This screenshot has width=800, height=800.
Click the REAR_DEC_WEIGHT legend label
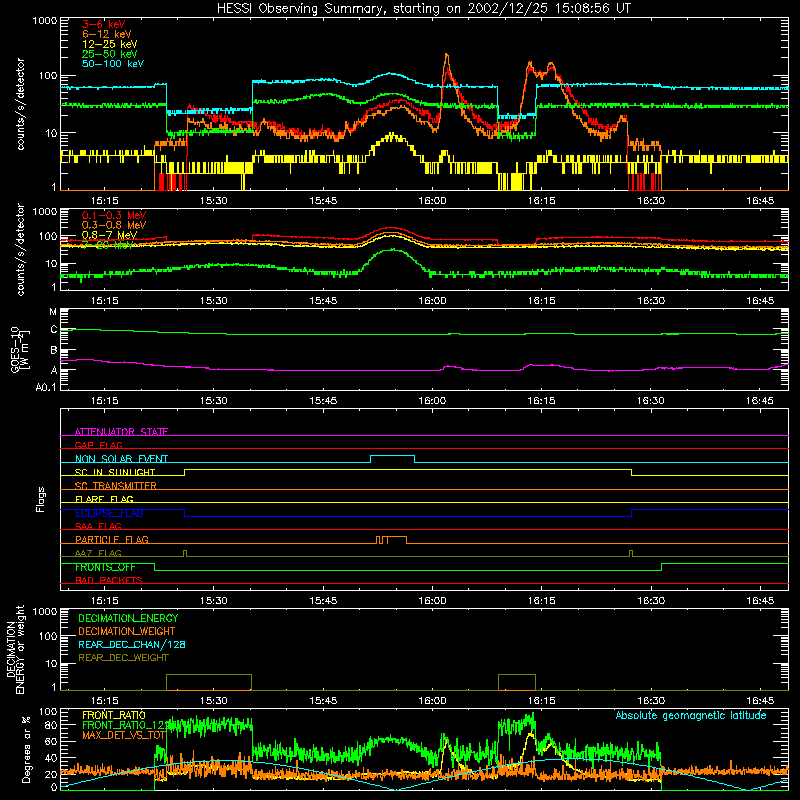click(x=123, y=658)
